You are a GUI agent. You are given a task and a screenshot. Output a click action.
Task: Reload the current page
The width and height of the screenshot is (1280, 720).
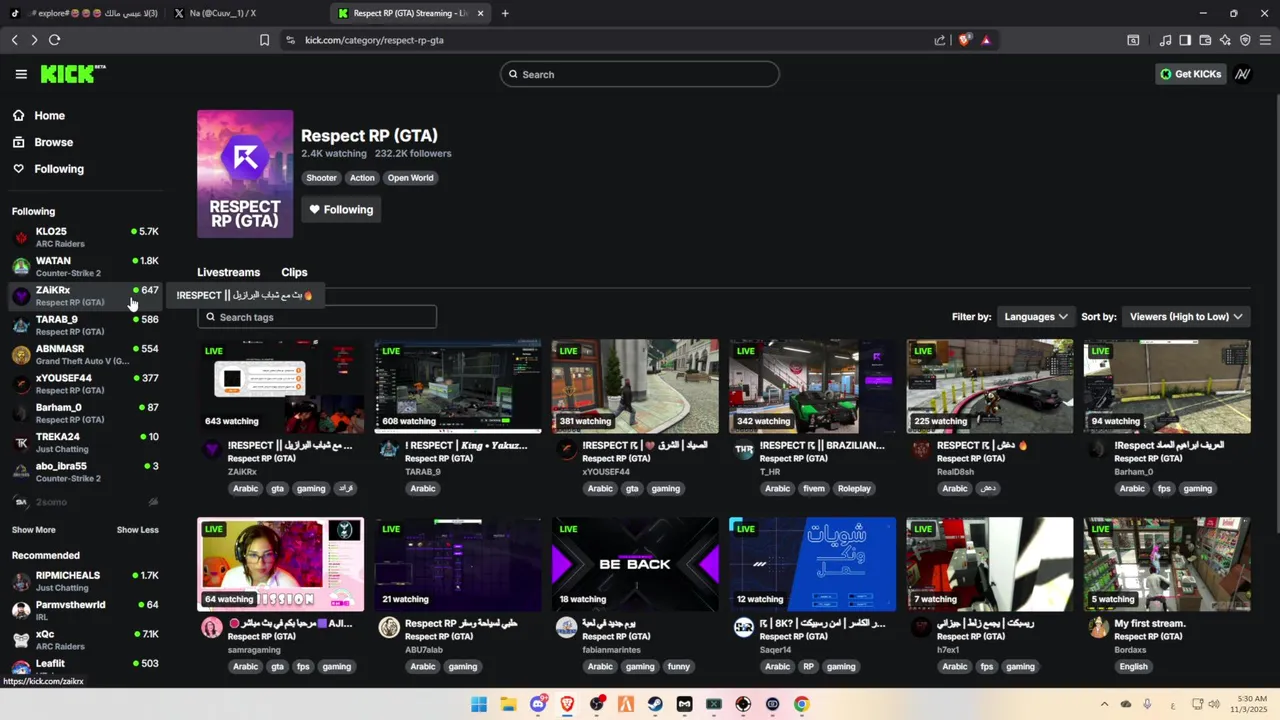[x=54, y=40]
